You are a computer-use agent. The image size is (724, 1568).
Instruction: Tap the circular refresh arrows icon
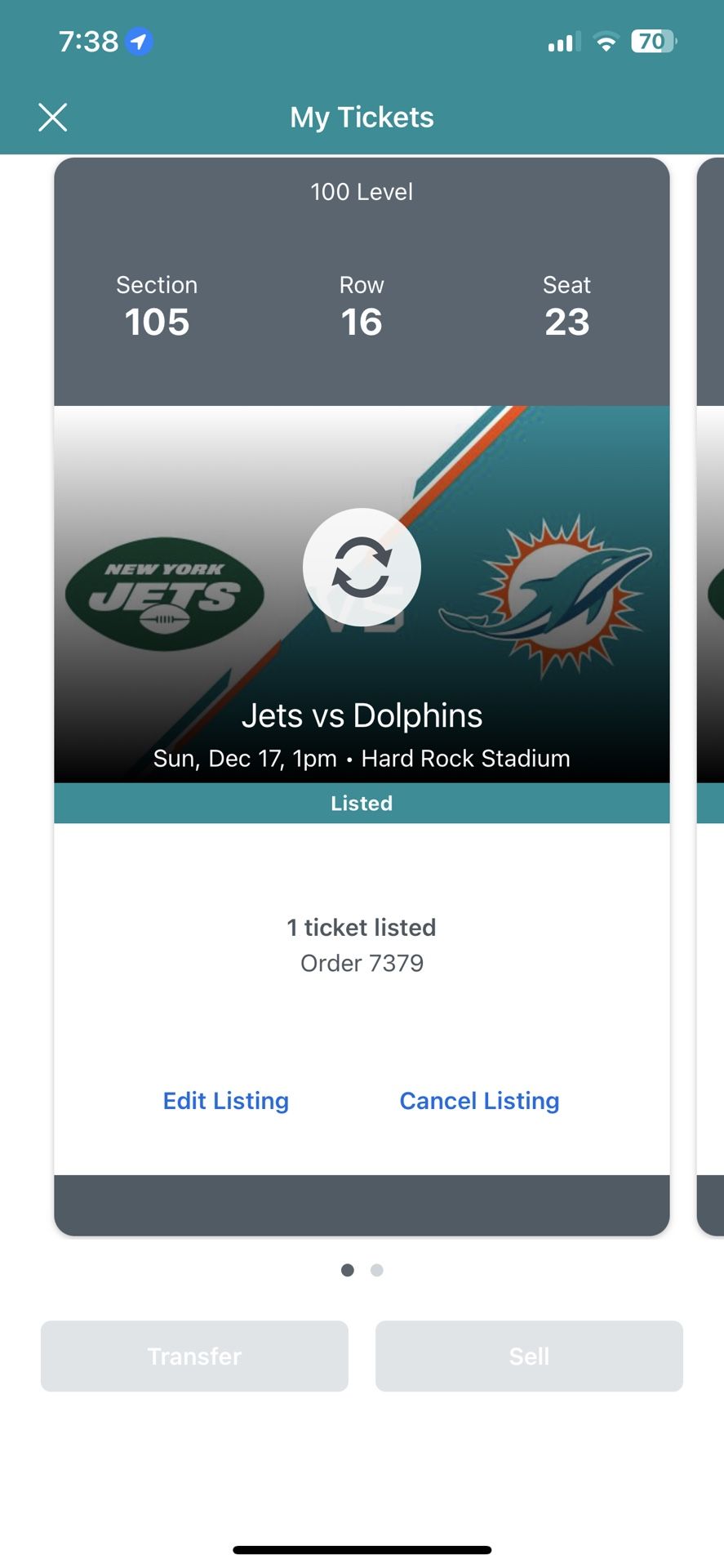click(362, 568)
